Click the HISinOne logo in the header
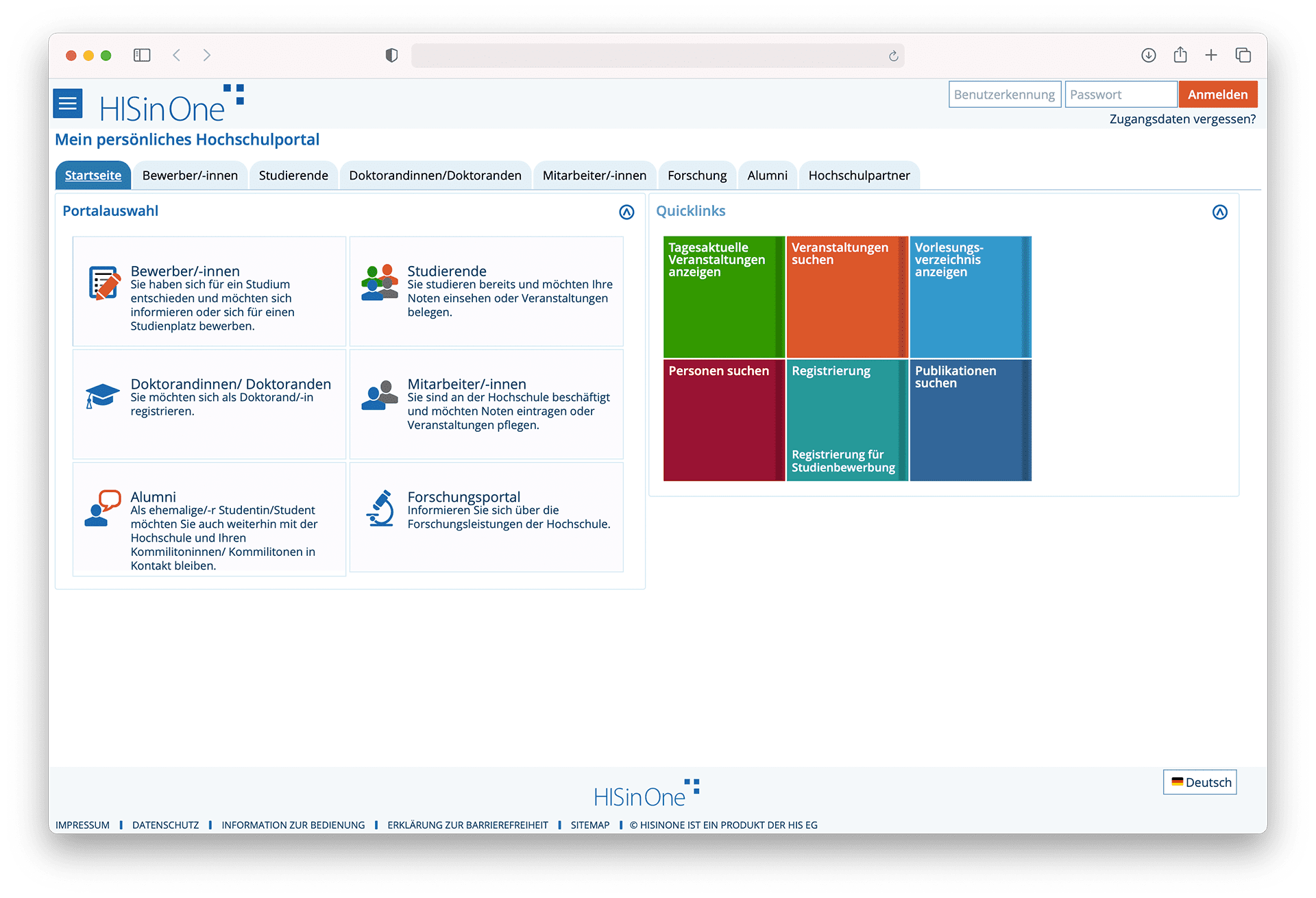Viewport: 1316px width, 898px height. 164,105
